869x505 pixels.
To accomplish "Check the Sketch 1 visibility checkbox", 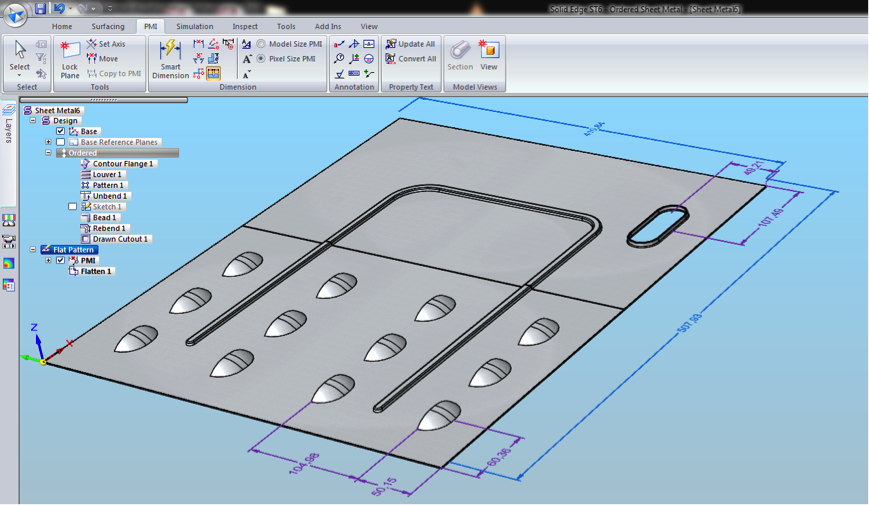I will click(72, 206).
